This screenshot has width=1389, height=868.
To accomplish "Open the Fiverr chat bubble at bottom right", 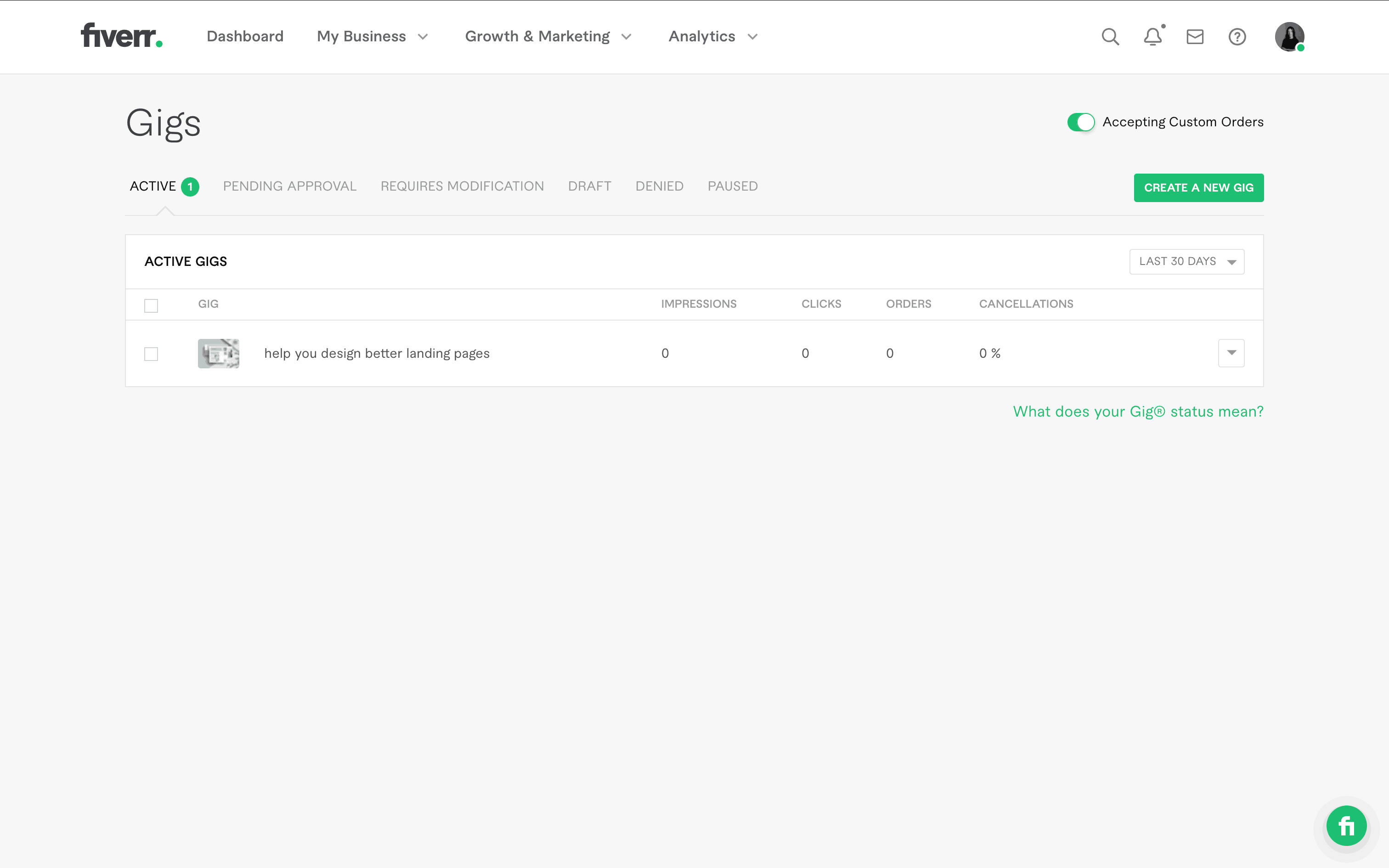I will tap(1346, 826).
